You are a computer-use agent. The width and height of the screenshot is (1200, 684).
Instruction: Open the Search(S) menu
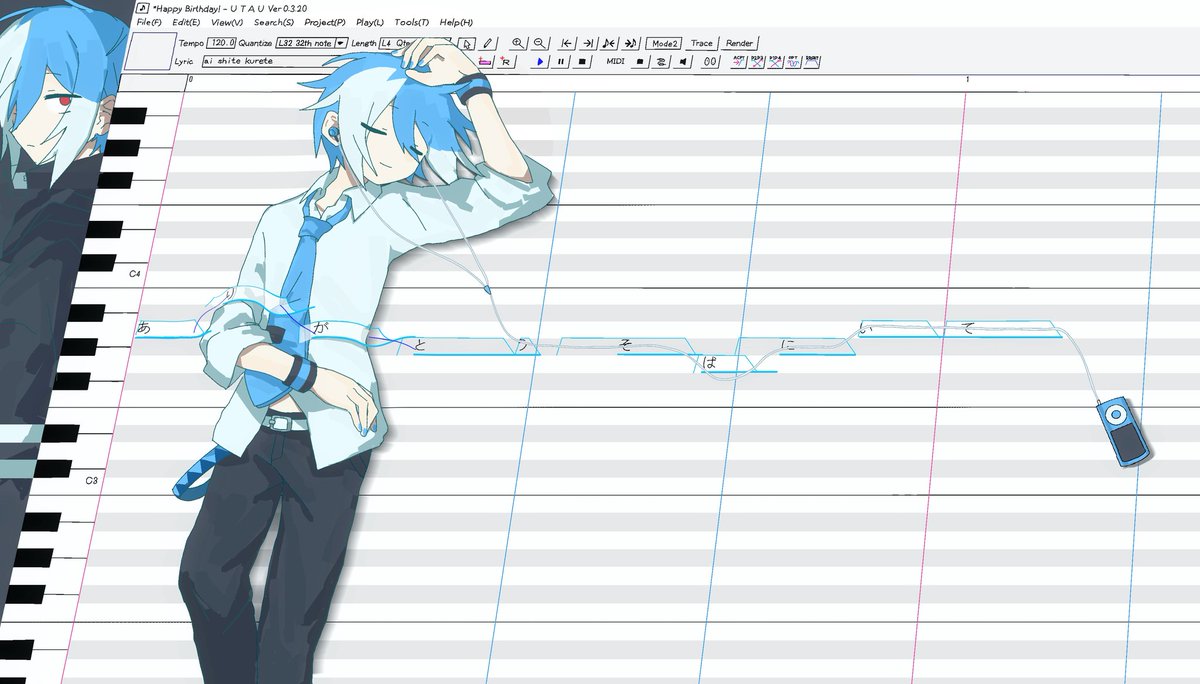pos(274,22)
